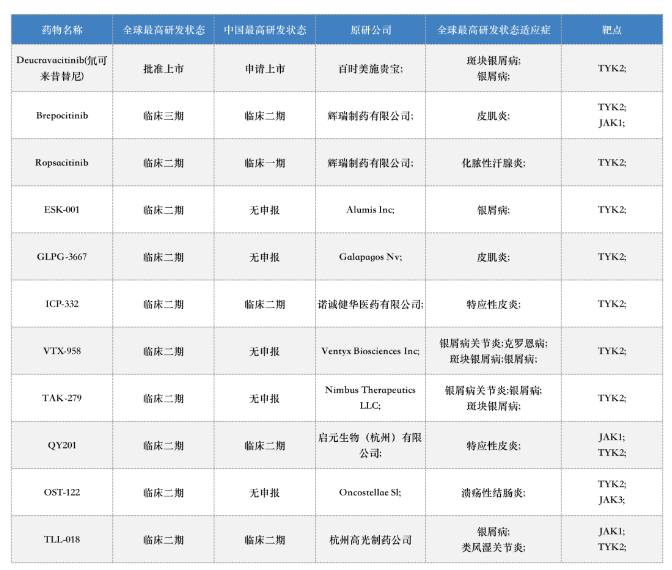The height and width of the screenshot is (570, 672).
Task: Select the QY201 drug name cell
Action: (62, 445)
